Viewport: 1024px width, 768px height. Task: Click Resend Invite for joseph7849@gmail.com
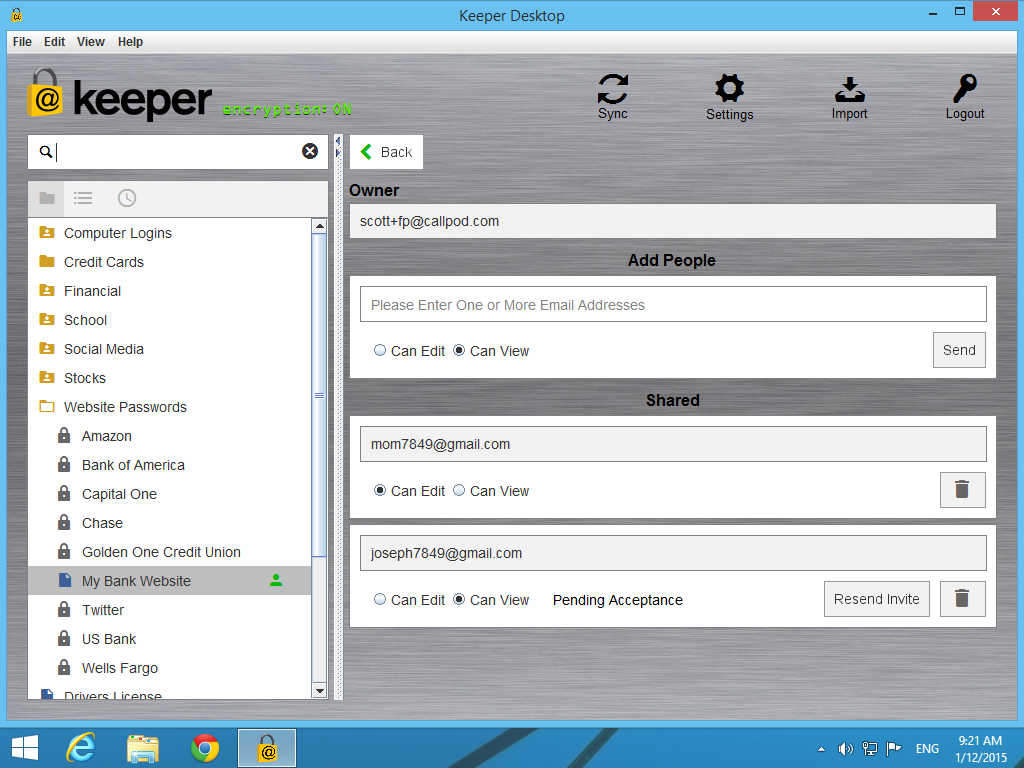tap(876, 599)
